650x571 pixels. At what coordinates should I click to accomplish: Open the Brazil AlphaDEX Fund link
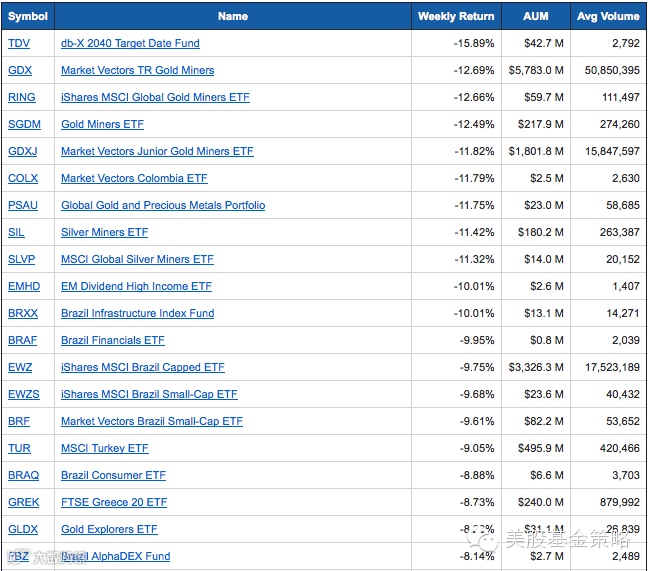click(116, 556)
